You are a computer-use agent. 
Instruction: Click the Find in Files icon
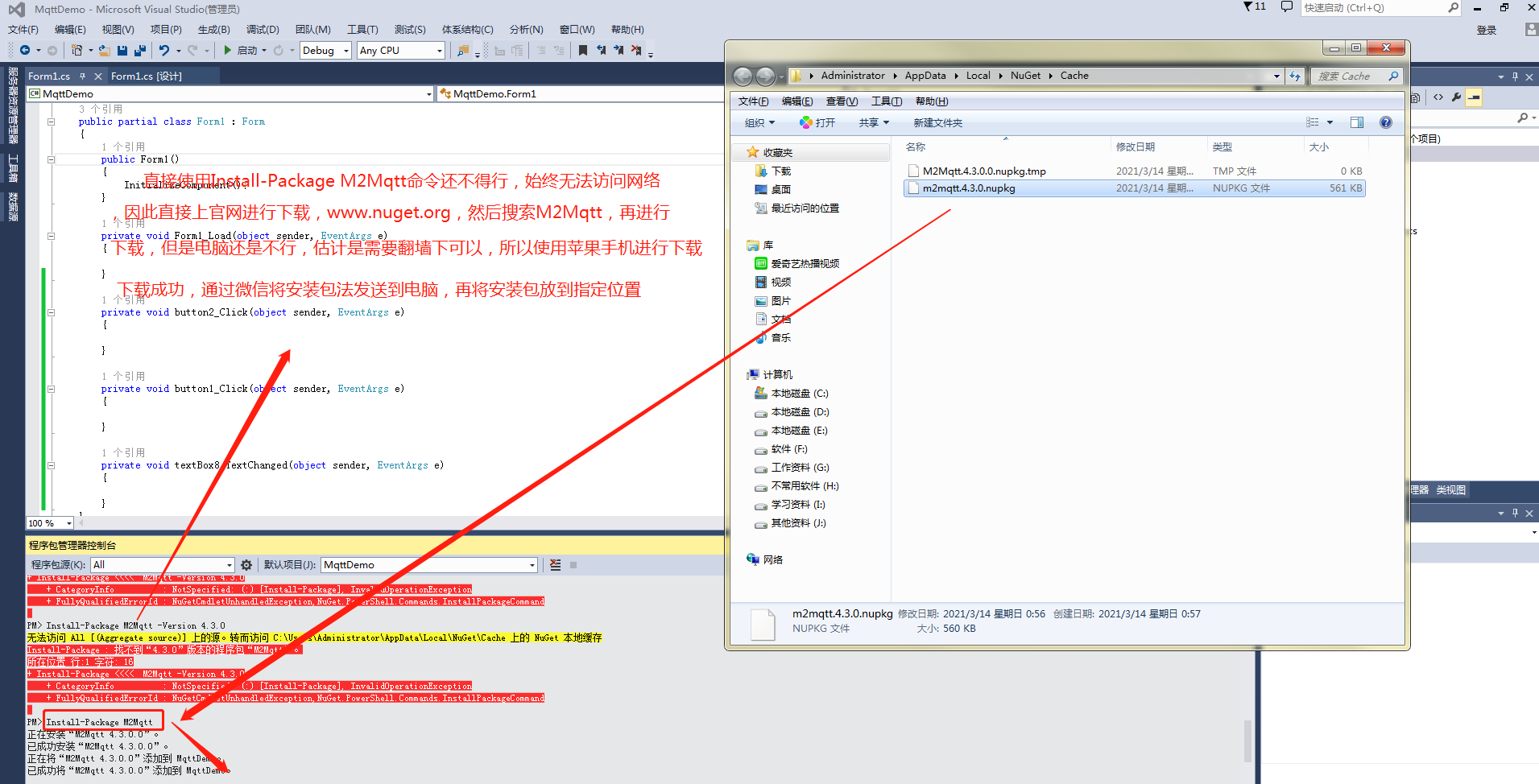pos(463,51)
